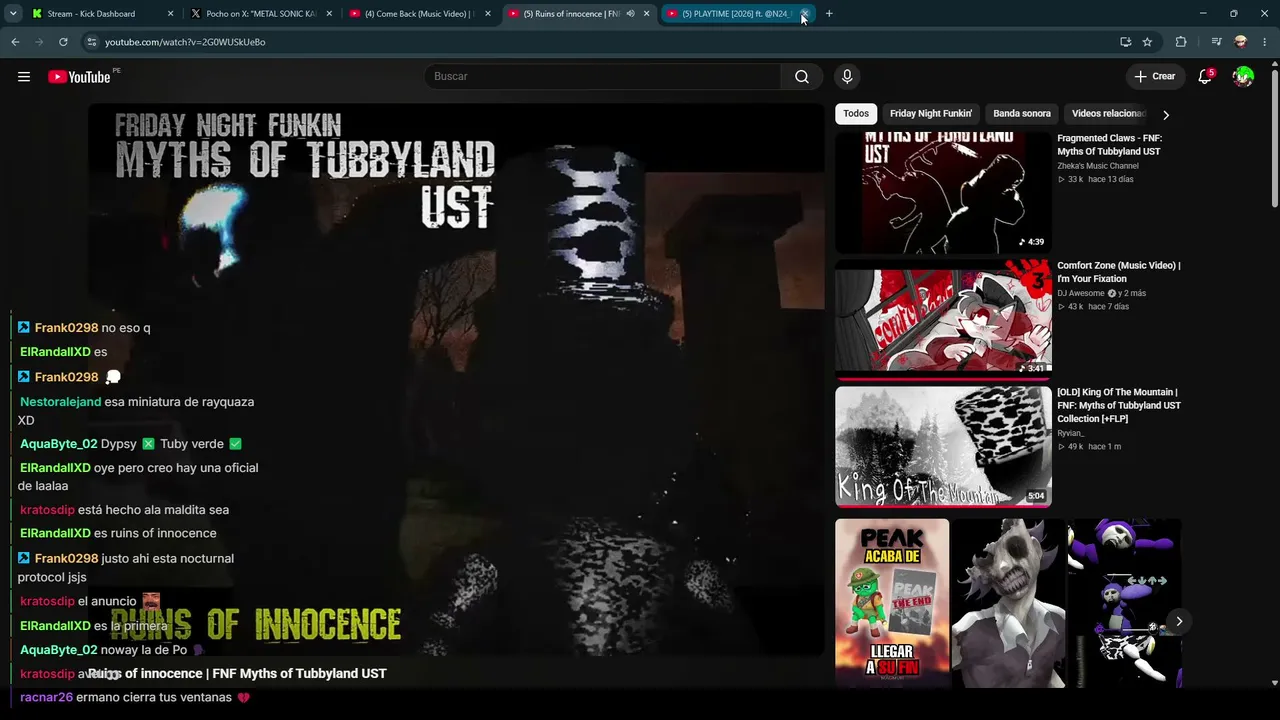This screenshot has height=720, width=1280.
Task: Close the Ruins of innocence tab
Action: tap(646, 14)
